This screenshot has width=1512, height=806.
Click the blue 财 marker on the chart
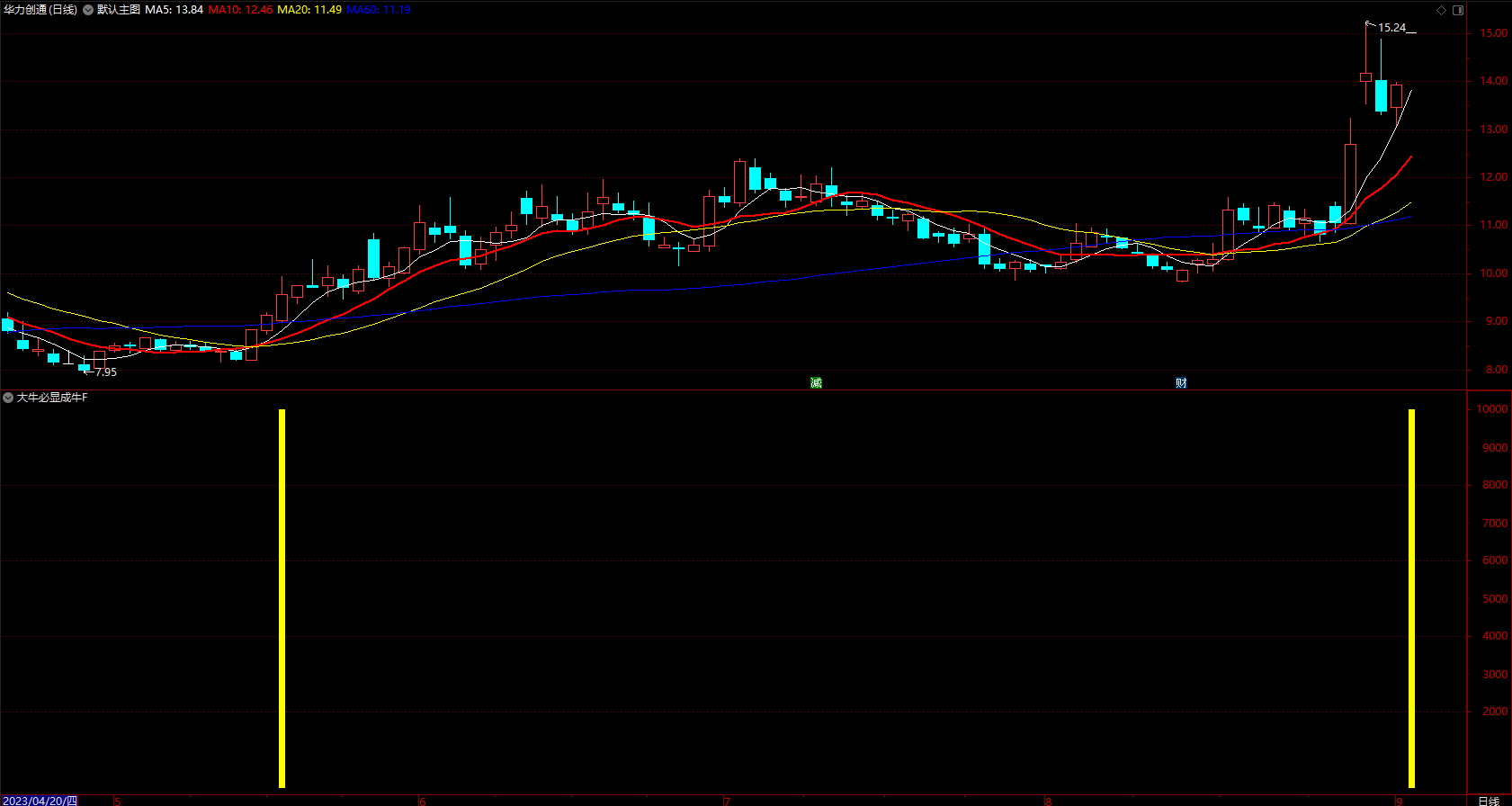[1181, 383]
